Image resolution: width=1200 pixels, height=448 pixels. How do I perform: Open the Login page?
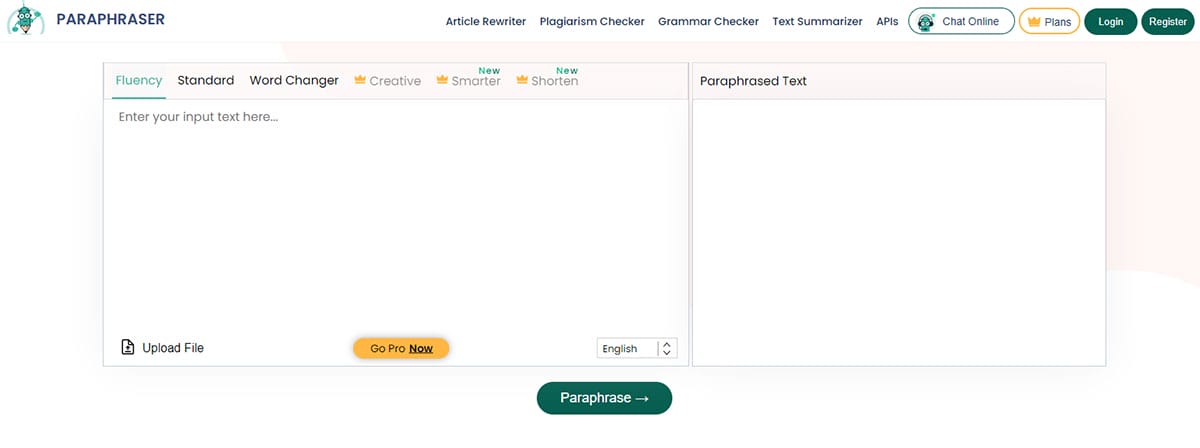point(1110,21)
